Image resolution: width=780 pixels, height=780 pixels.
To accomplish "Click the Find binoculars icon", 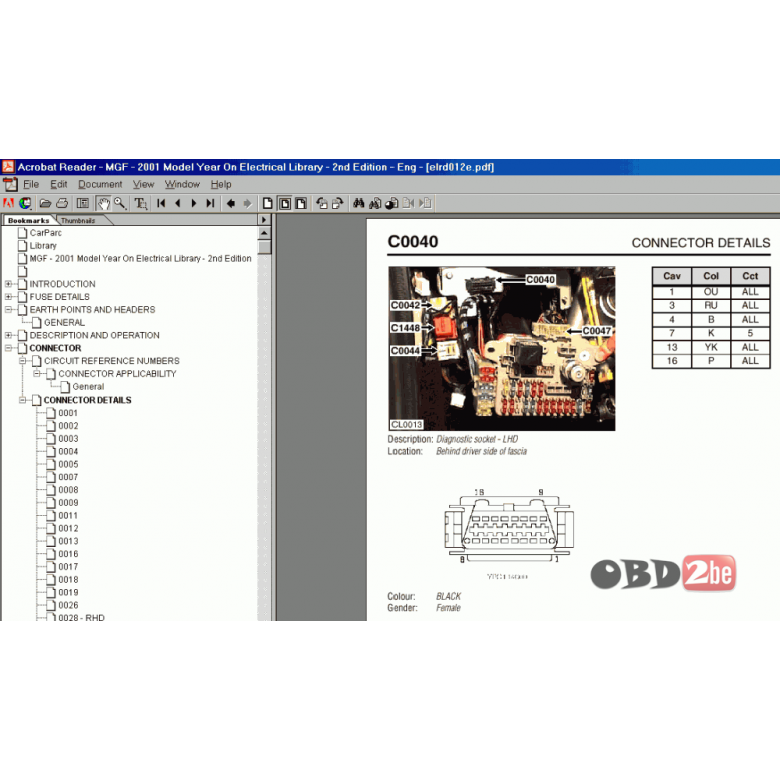I will [x=359, y=203].
